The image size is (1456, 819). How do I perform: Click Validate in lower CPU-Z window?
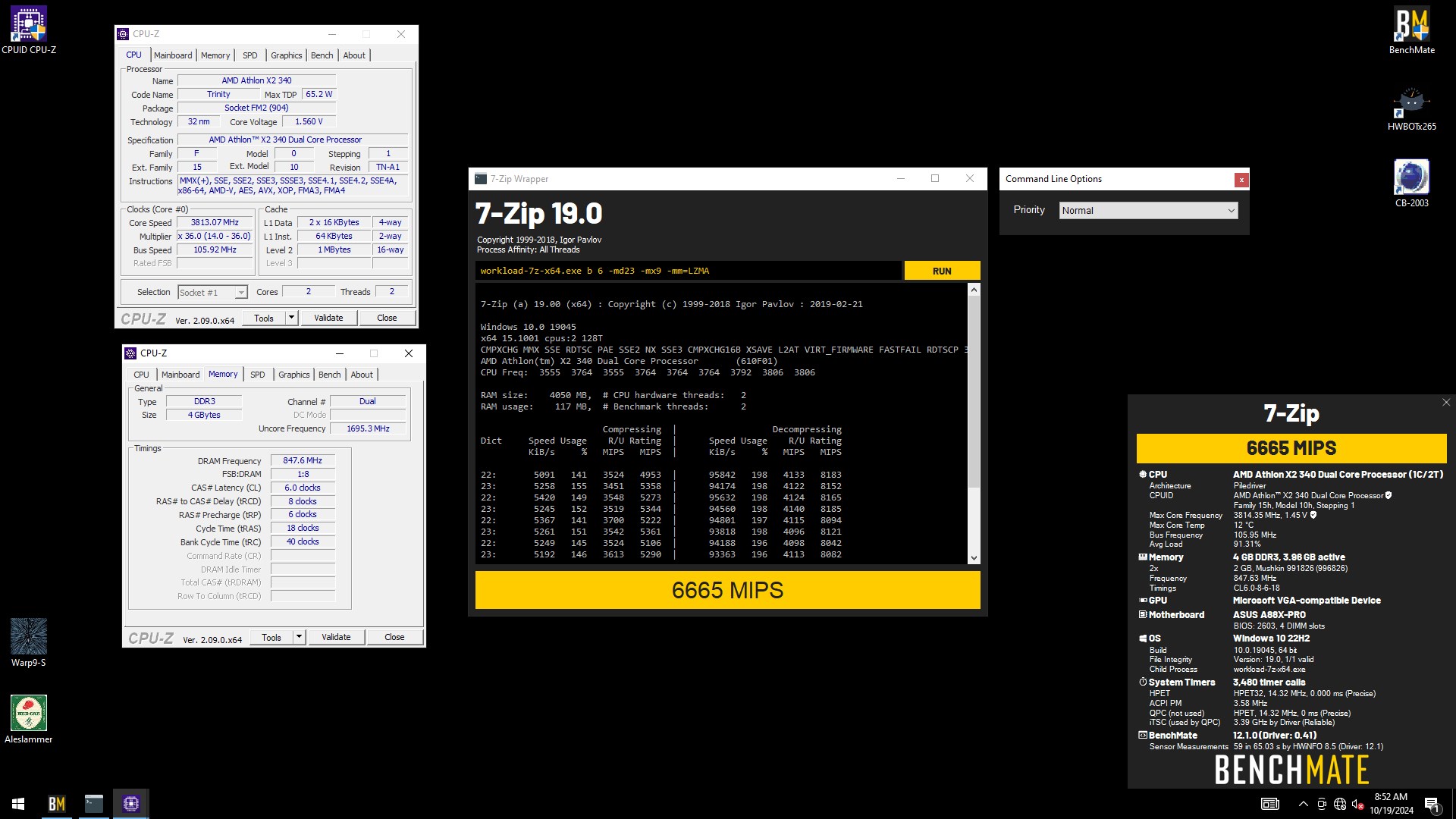336,638
